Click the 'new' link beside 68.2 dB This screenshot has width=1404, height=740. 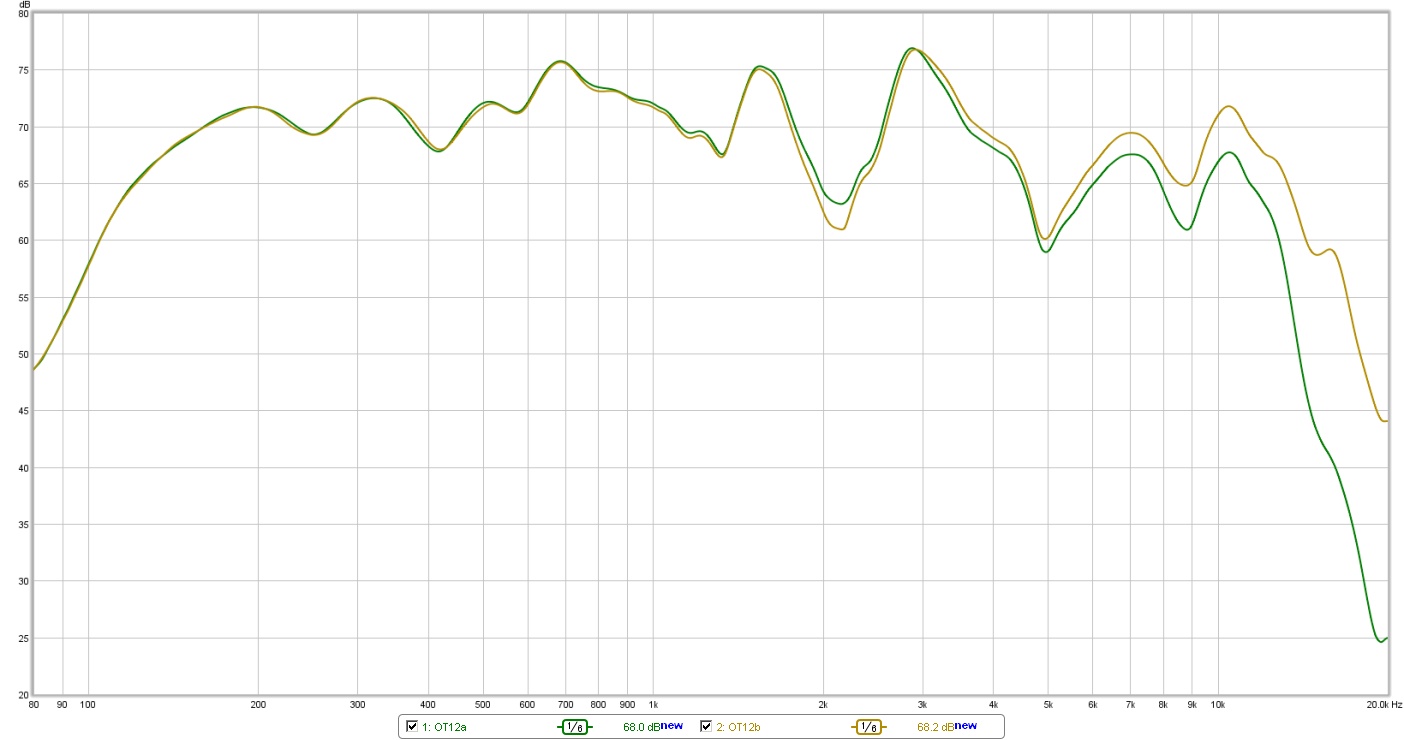point(965,726)
